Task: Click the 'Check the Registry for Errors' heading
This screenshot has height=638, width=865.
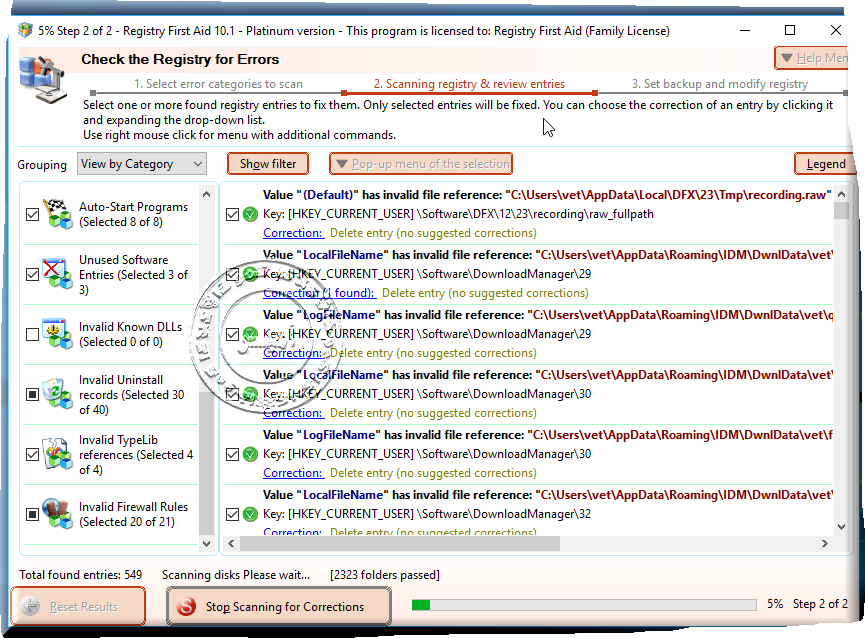Action: (180, 59)
